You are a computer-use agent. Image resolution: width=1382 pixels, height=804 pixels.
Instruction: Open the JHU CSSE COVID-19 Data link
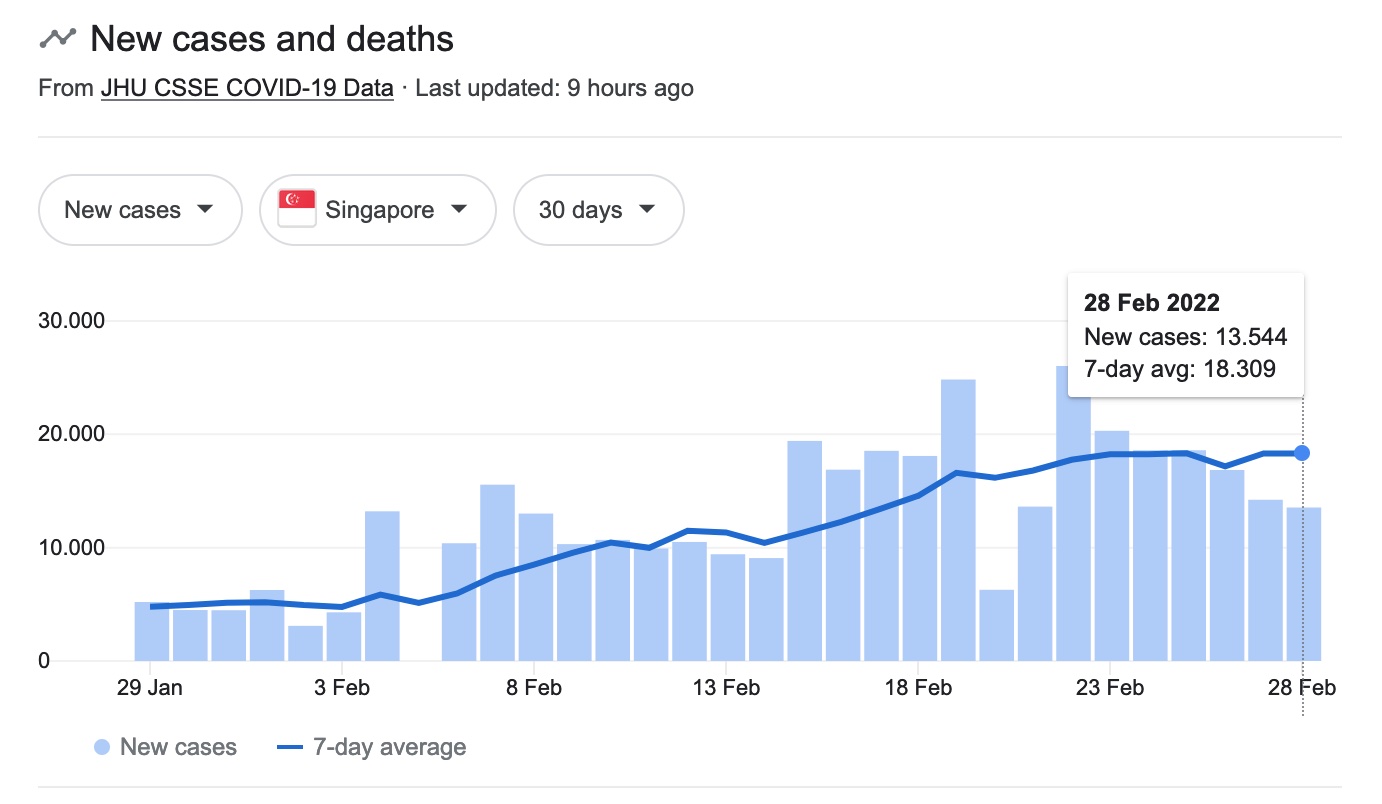click(247, 88)
